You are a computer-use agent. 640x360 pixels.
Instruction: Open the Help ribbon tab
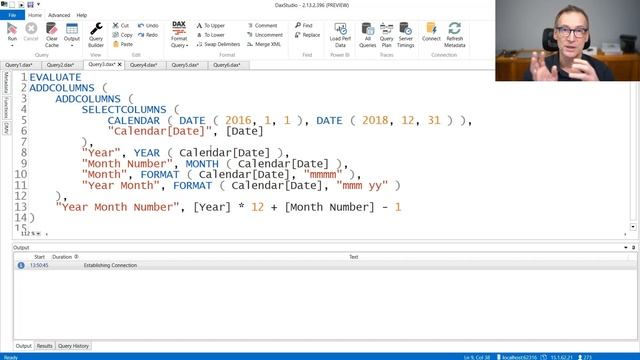point(82,15)
